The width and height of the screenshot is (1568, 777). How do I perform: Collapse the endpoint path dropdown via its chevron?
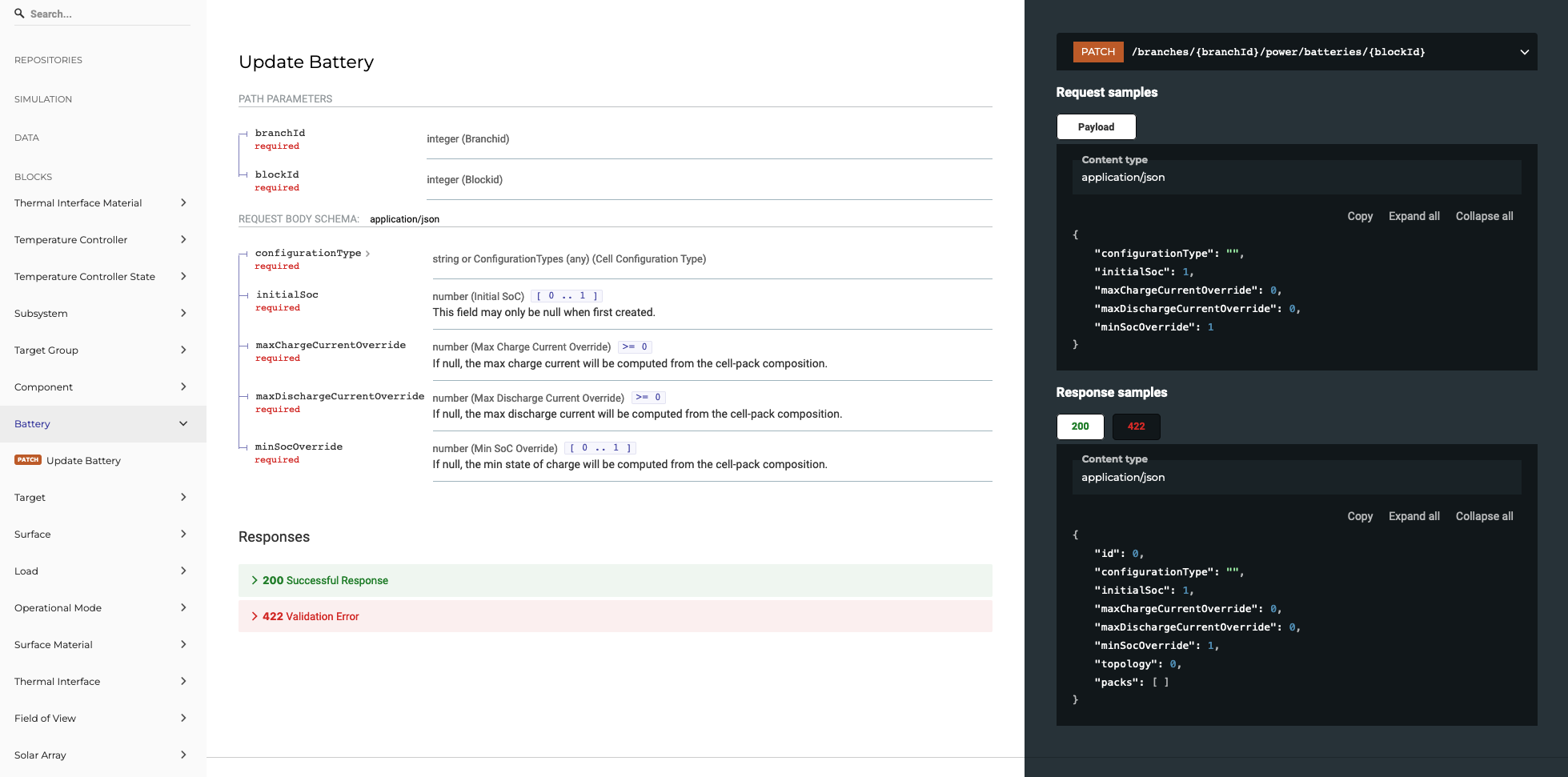click(1524, 51)
